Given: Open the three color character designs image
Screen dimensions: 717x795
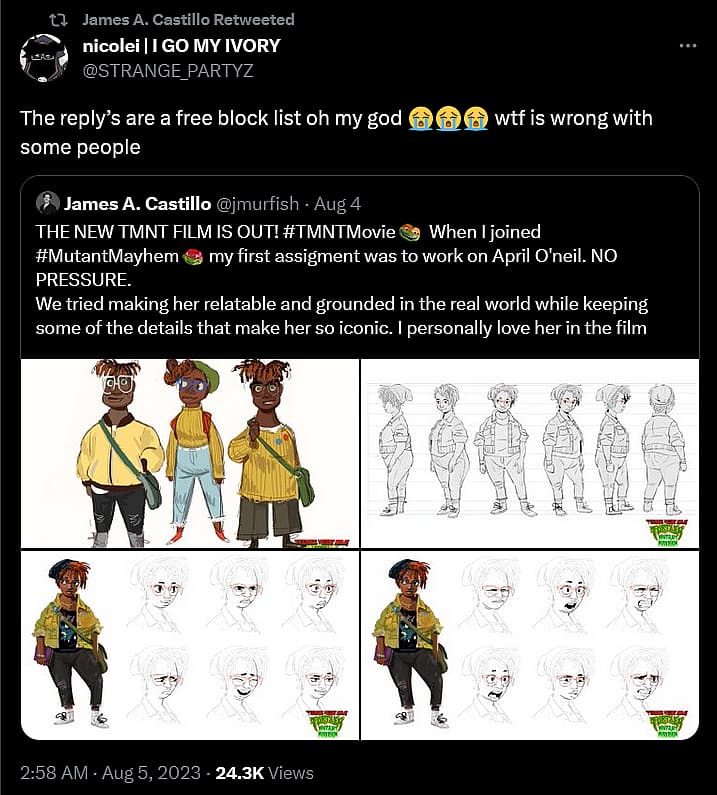Looking at the screenshot, I should coord(190,453).
